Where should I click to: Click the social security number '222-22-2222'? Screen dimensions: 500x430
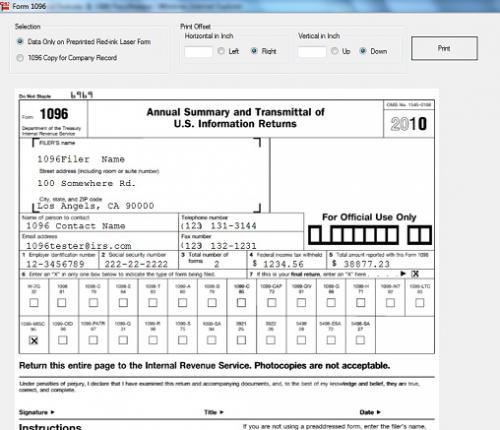coord(136,264)
